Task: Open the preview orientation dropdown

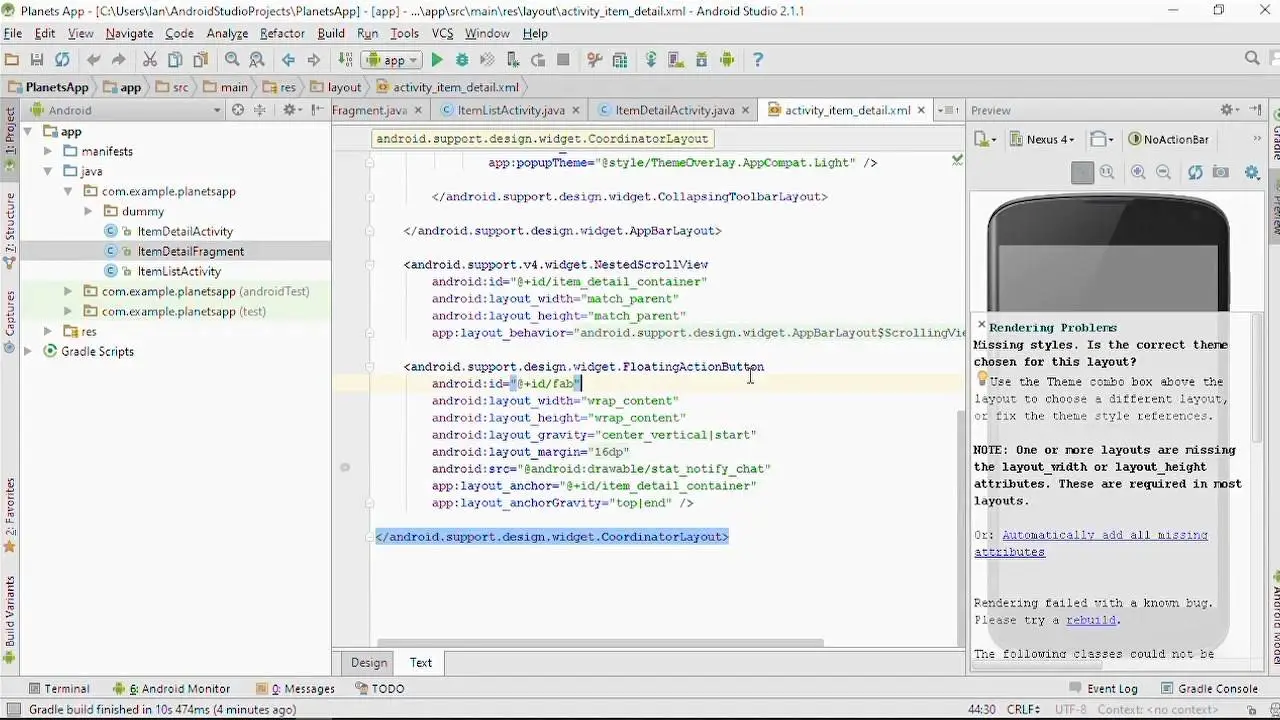Action: pos(1101,139)
